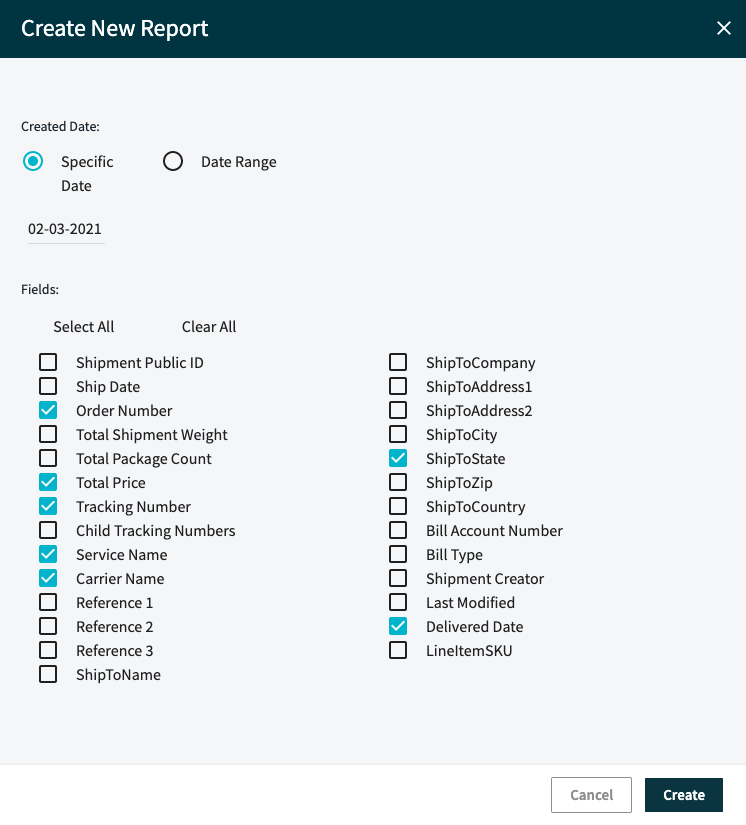
Task: Enable the Total Package Count field
Action: tap(47, 458)
